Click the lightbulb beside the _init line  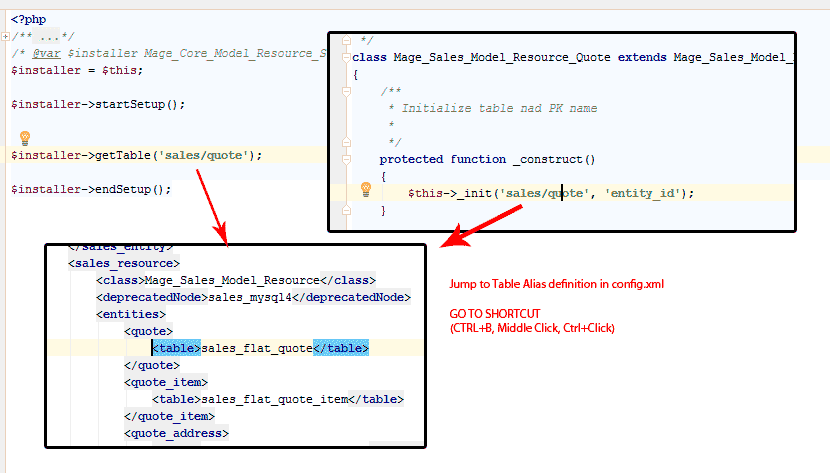[366, 189]
